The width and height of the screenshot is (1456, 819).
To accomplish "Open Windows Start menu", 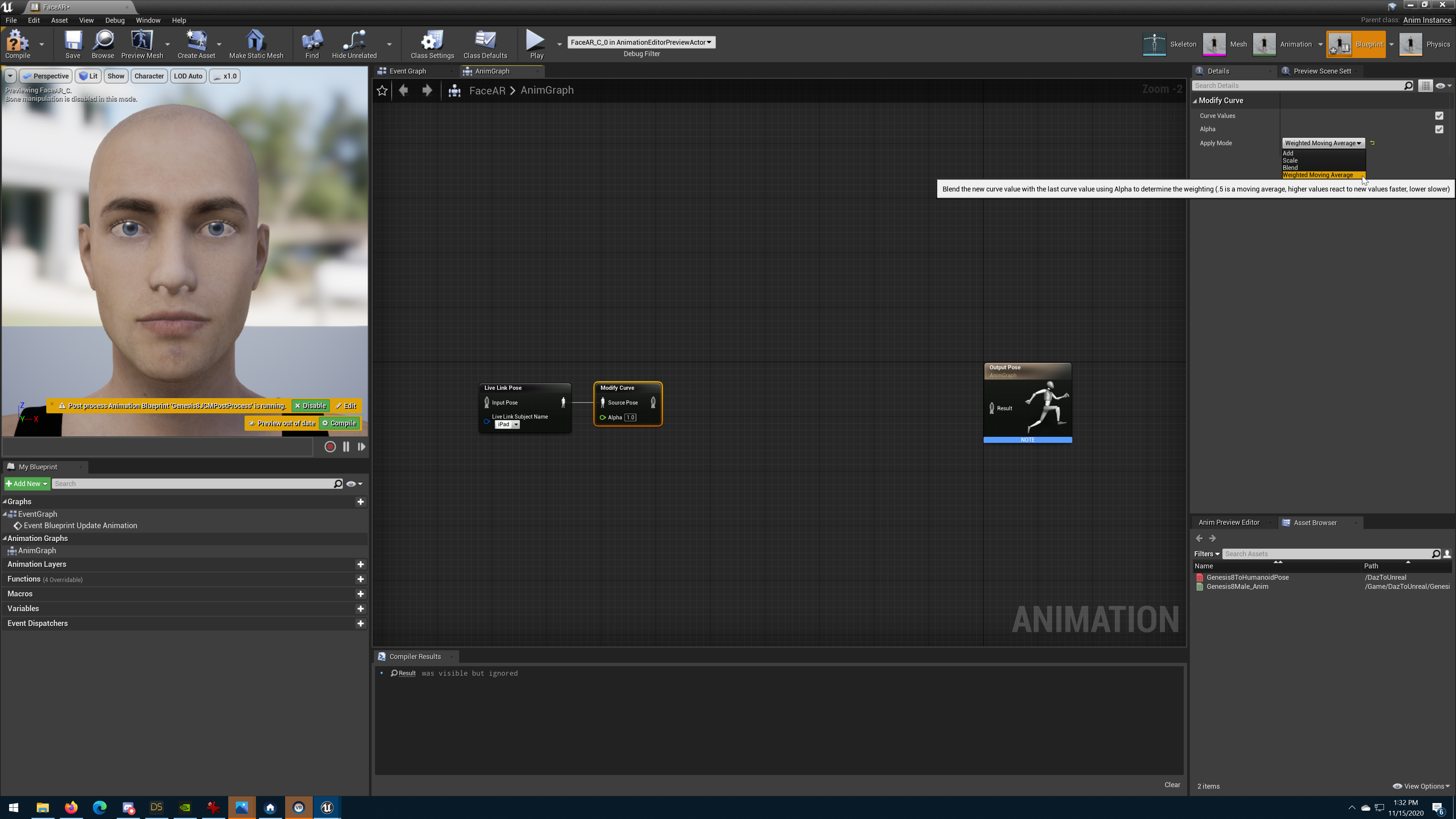I will (14, 807).
